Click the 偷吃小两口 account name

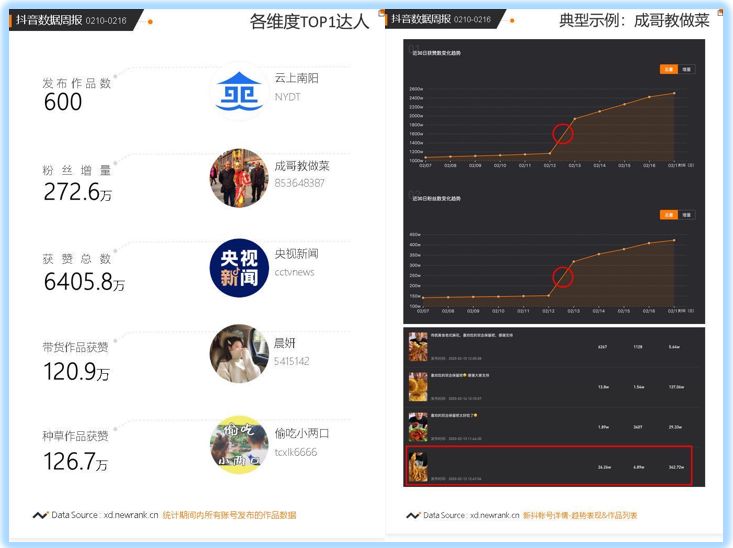tap(302, 433)
